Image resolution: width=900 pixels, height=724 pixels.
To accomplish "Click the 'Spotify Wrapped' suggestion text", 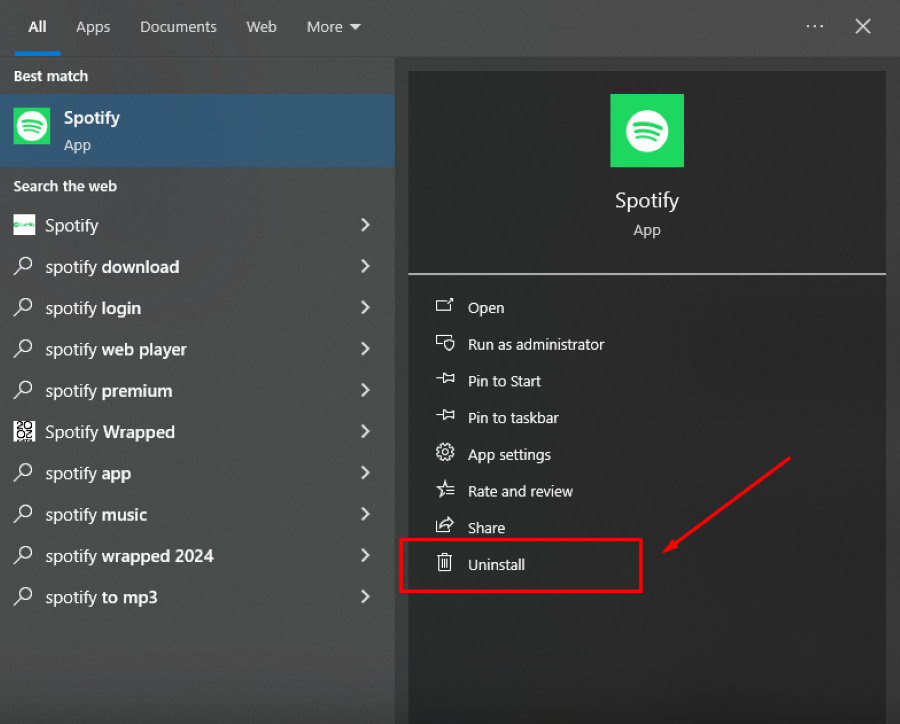I will click(x=110, y=432).
